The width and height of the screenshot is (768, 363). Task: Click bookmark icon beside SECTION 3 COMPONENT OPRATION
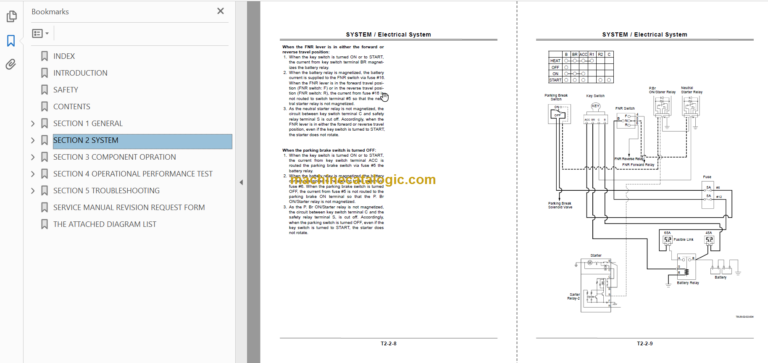tap(44, 157)
